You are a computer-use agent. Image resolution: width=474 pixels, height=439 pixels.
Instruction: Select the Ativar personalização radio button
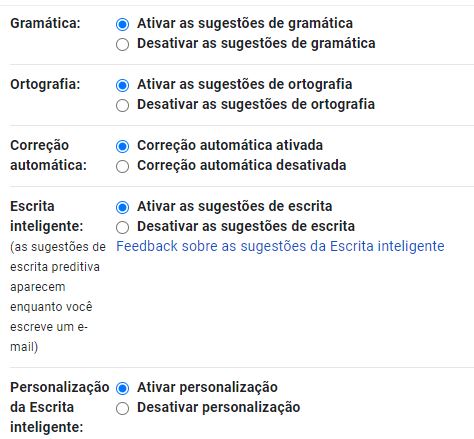pos(122,388)
